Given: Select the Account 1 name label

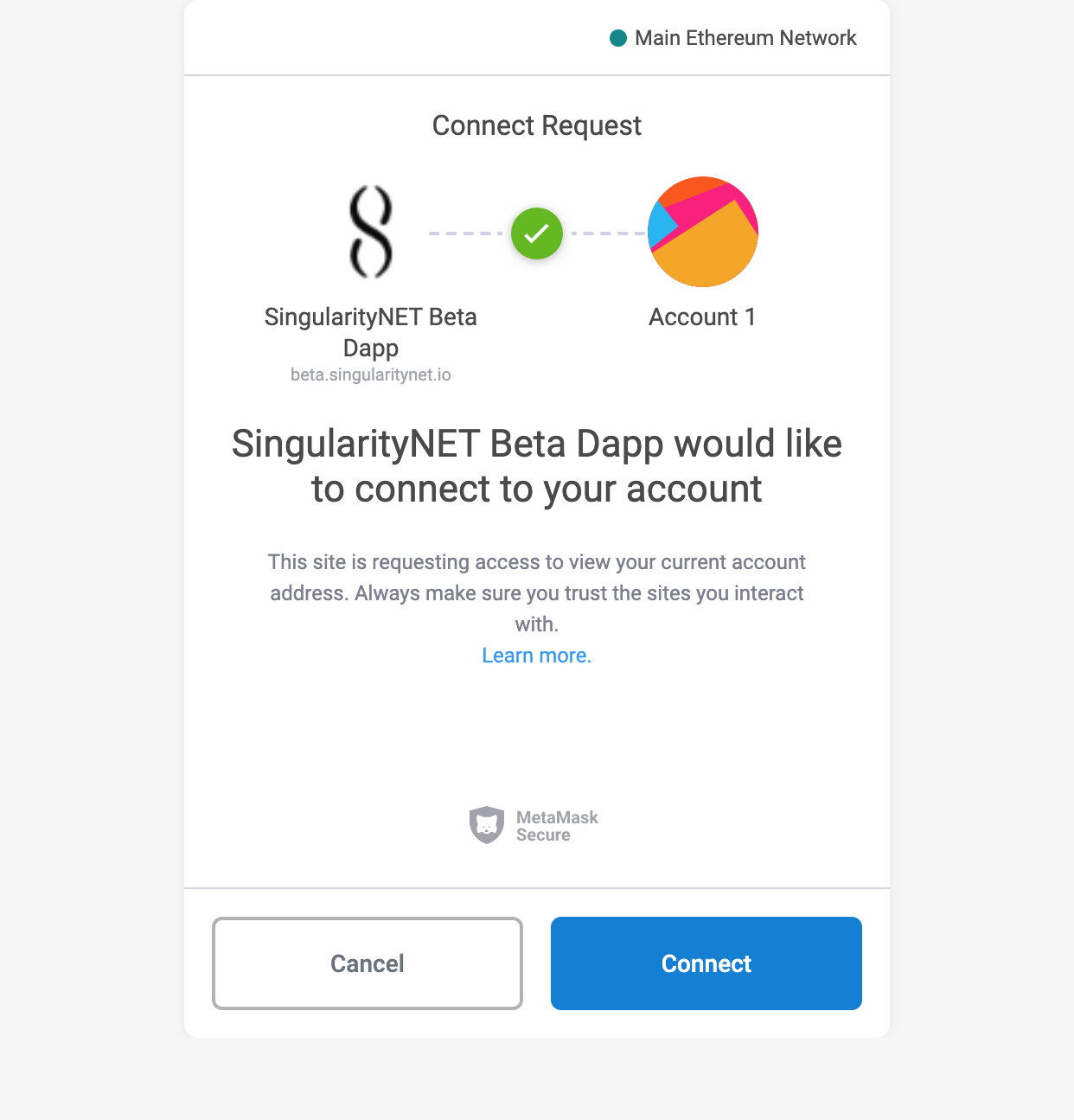Looking at the screenshot, I should point(702,317).
